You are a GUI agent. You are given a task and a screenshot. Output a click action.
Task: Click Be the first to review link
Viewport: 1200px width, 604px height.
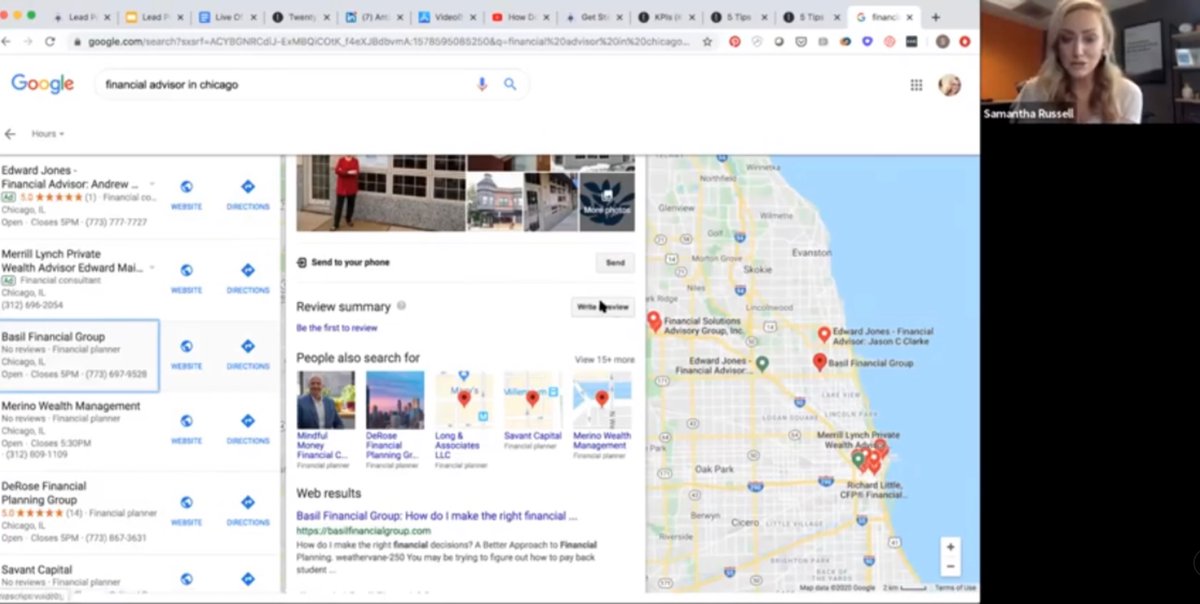337,328
